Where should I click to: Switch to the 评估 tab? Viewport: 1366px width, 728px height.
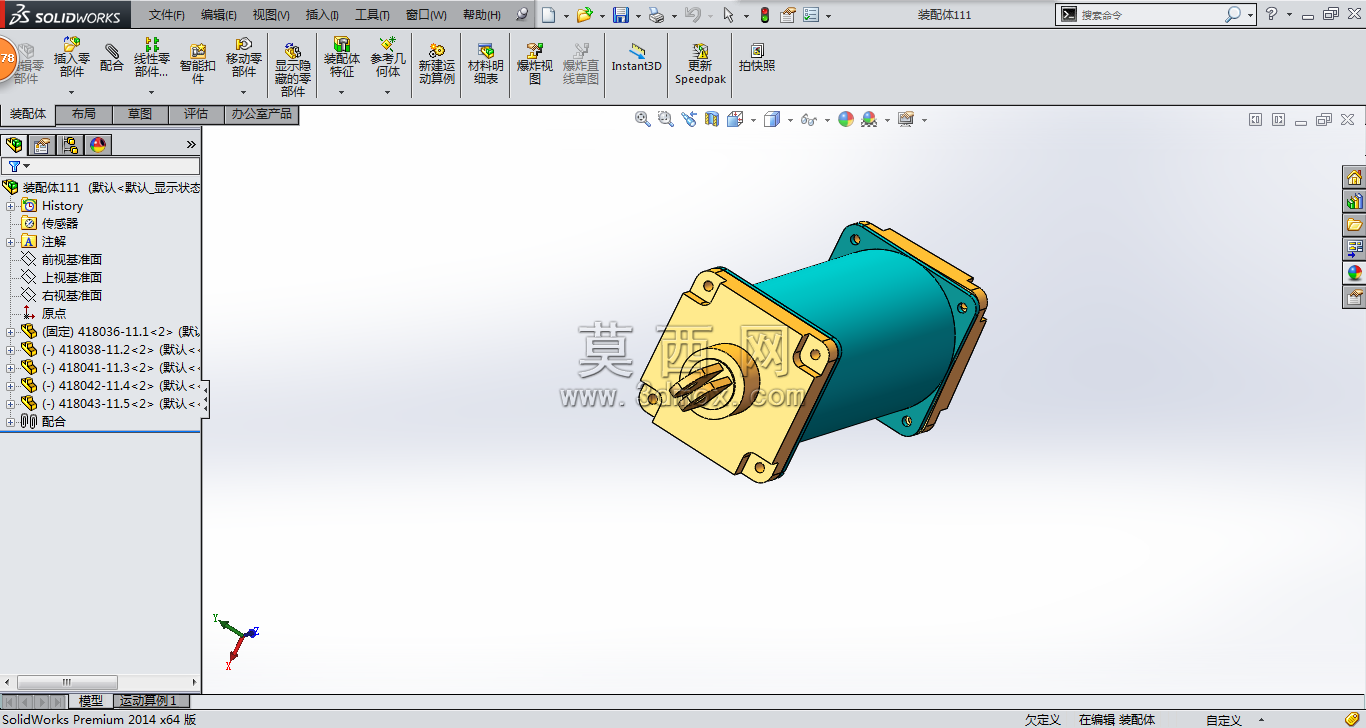click(196, 114)
